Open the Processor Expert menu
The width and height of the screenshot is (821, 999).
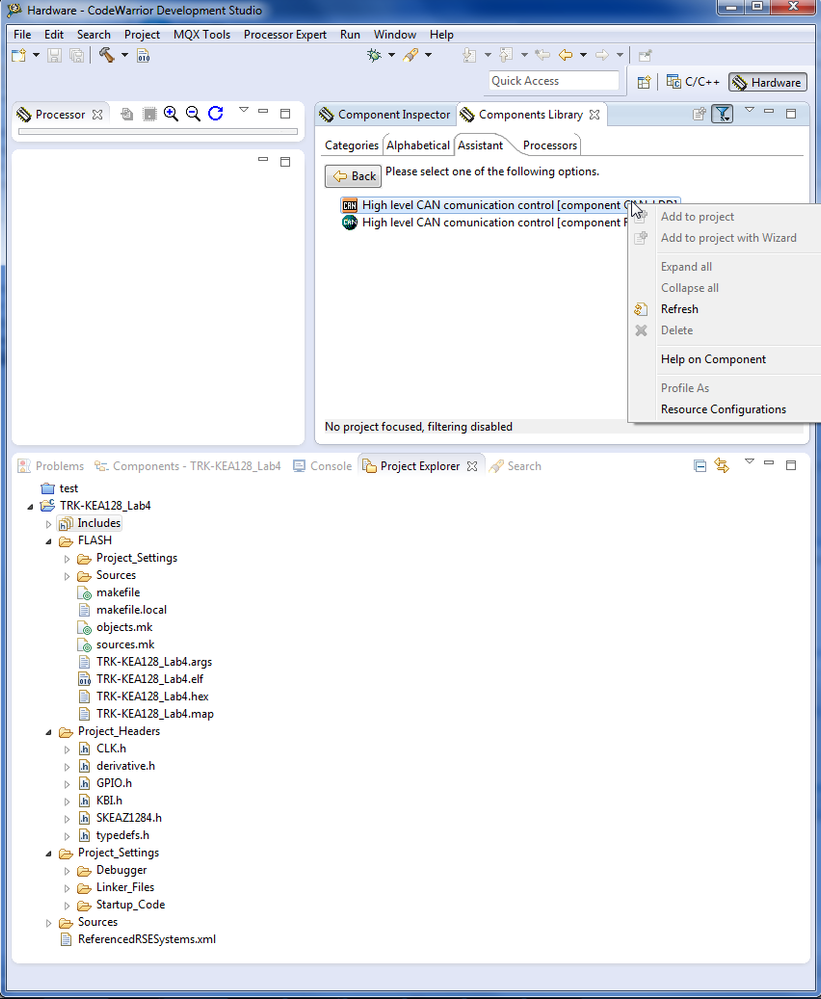pos(285,34)
